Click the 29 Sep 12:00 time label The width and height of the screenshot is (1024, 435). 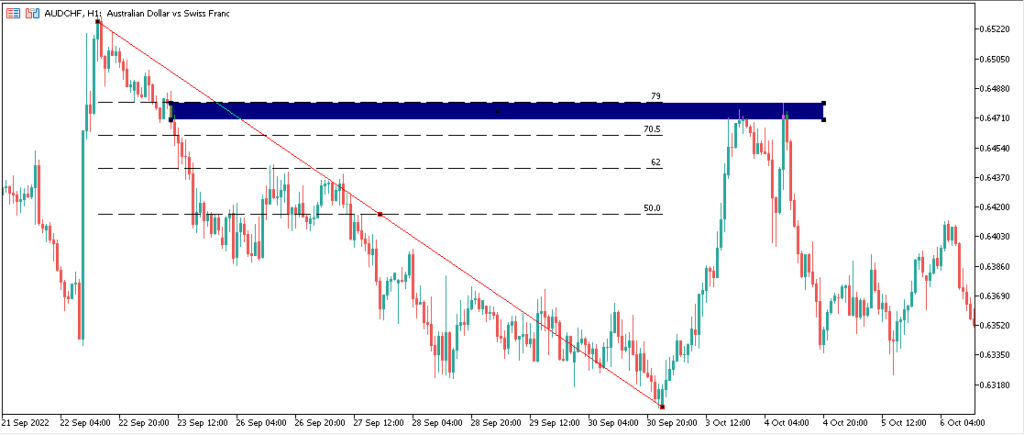(554, 423)
